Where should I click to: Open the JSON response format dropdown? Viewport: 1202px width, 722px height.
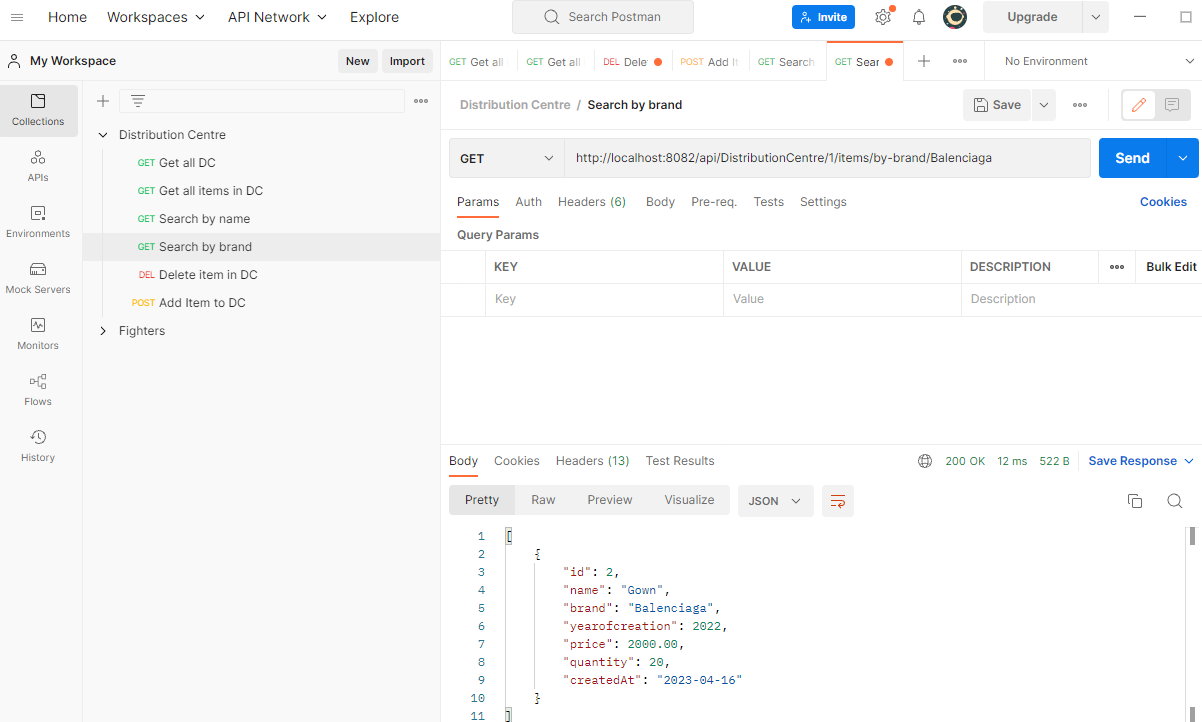[x=775, y=500]
